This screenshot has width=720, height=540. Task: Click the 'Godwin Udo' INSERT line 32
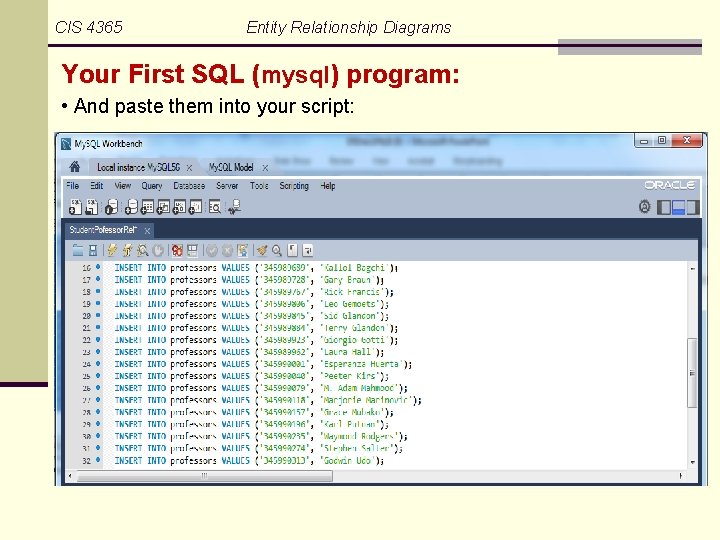click(249, 461)
